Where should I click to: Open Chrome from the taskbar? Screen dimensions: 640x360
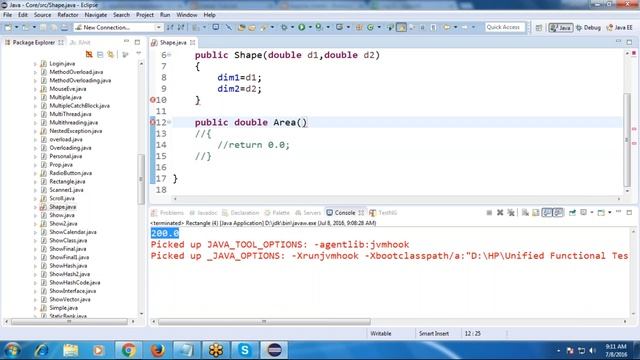(129, 350)
